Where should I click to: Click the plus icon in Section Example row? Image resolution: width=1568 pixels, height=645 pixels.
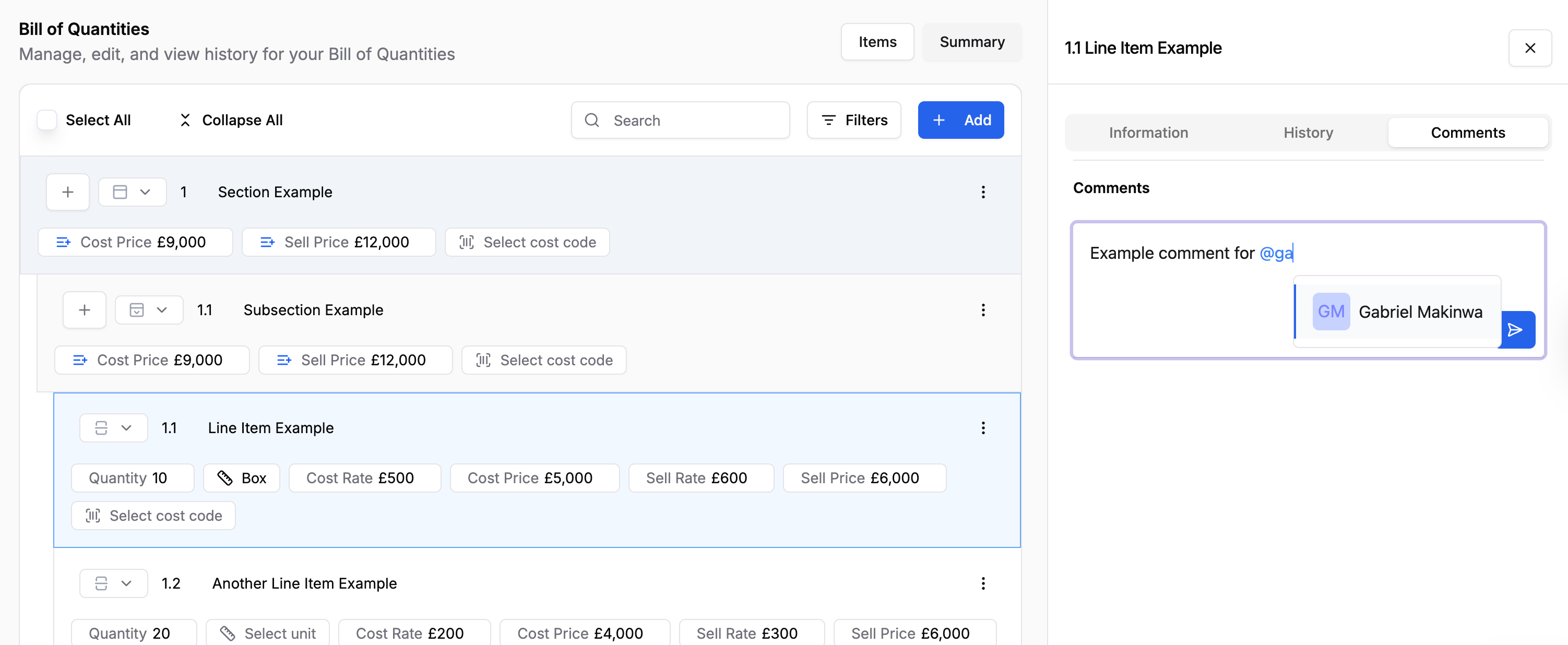(67, 192)
